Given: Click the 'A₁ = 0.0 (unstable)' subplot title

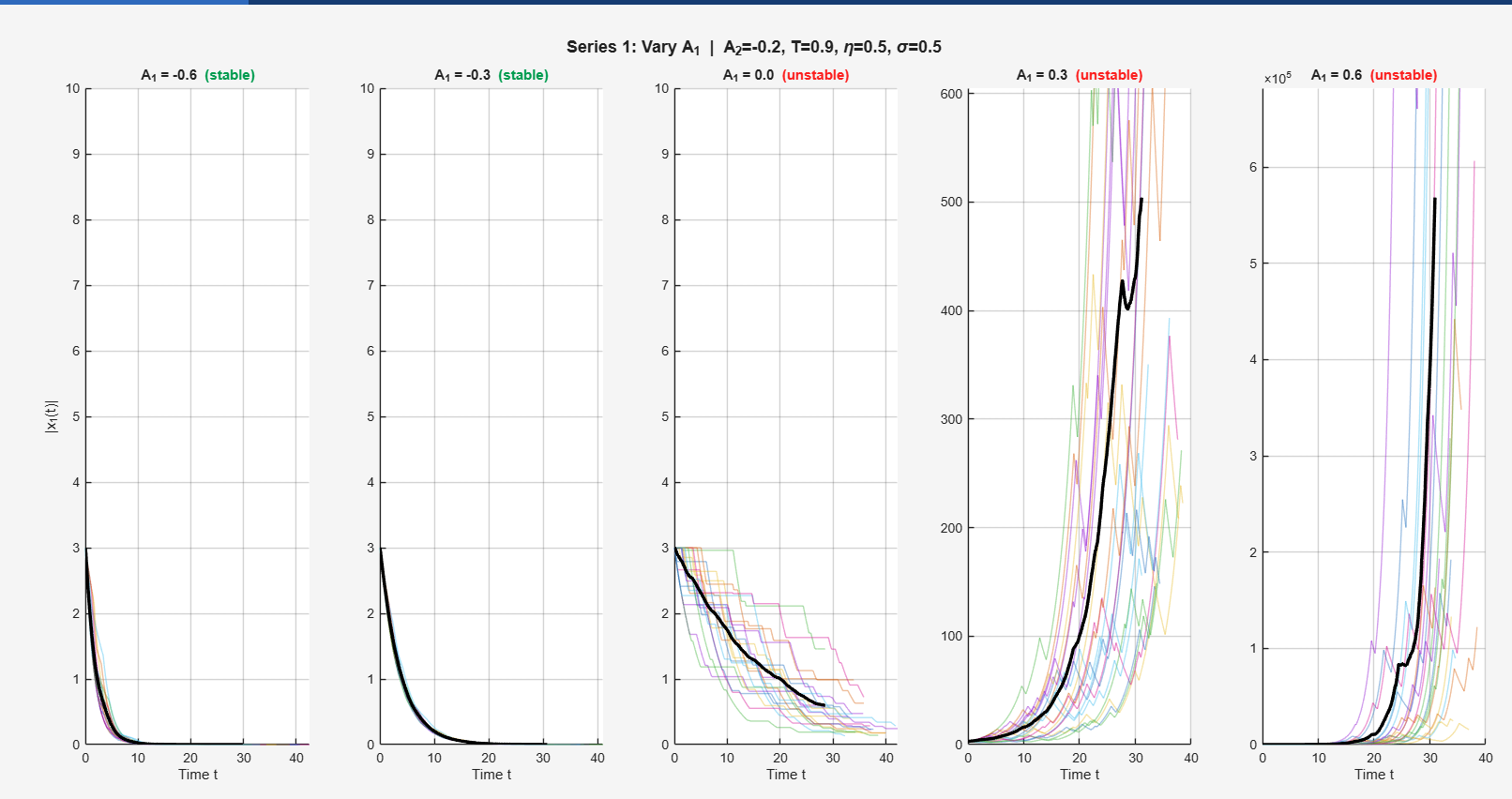Looking at the screenshot, I should pyautogui.click(x=786, y=75).
